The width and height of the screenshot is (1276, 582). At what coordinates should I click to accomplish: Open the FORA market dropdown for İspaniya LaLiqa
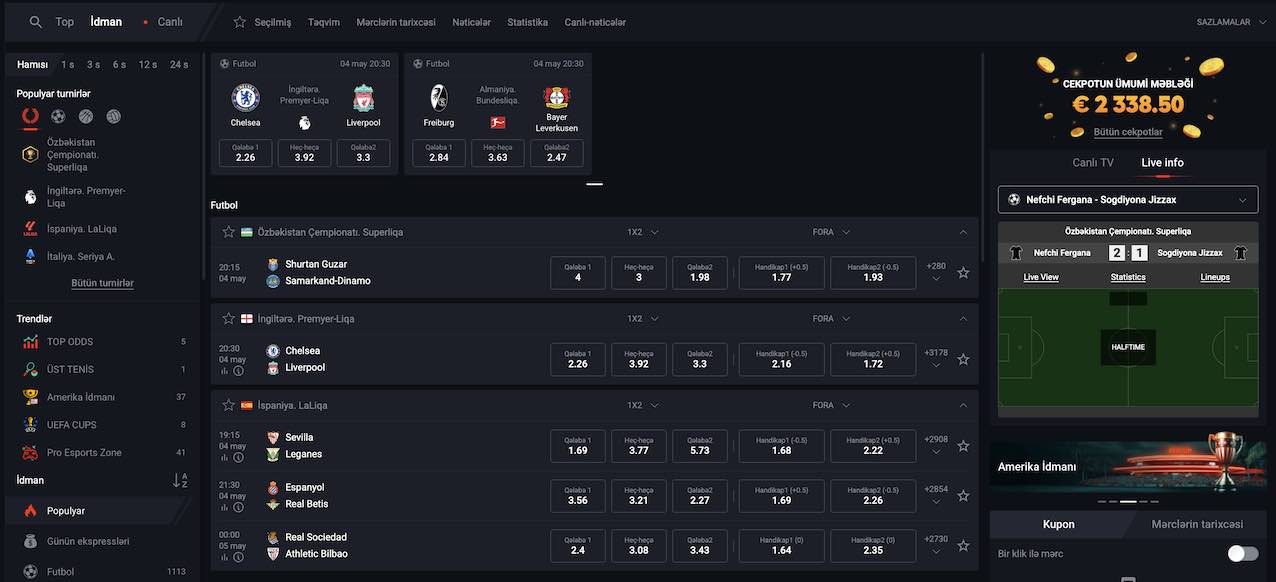coord(831,406)
